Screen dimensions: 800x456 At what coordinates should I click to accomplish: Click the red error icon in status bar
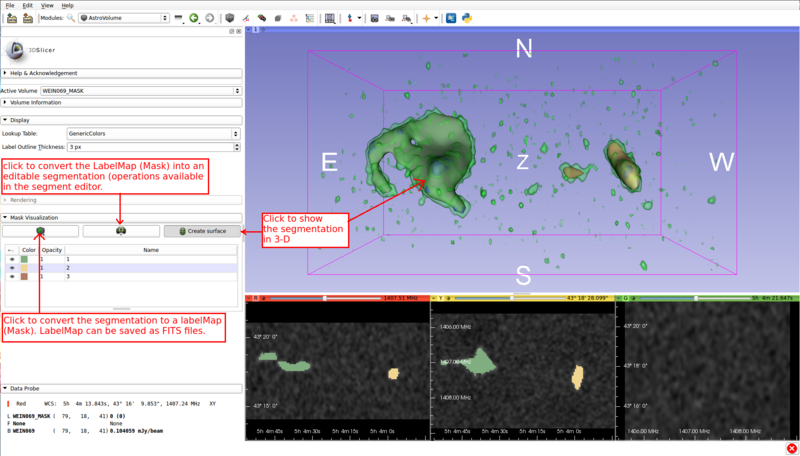pos(791,447)
